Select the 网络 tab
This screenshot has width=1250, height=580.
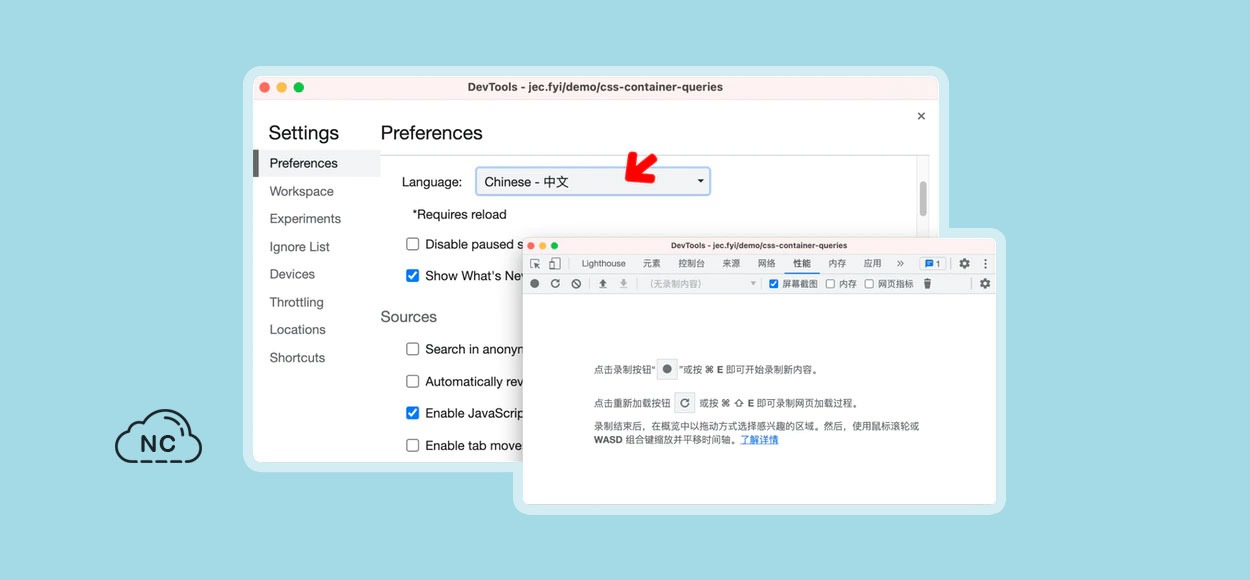click(x=767, y=264)
